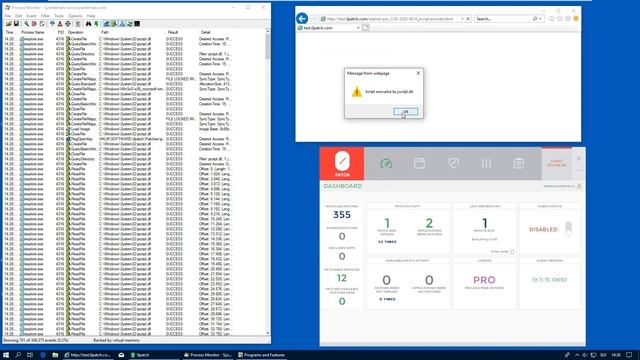
Task: Click the crosshair target icon in Process Monitor
Action: [68, 24]
